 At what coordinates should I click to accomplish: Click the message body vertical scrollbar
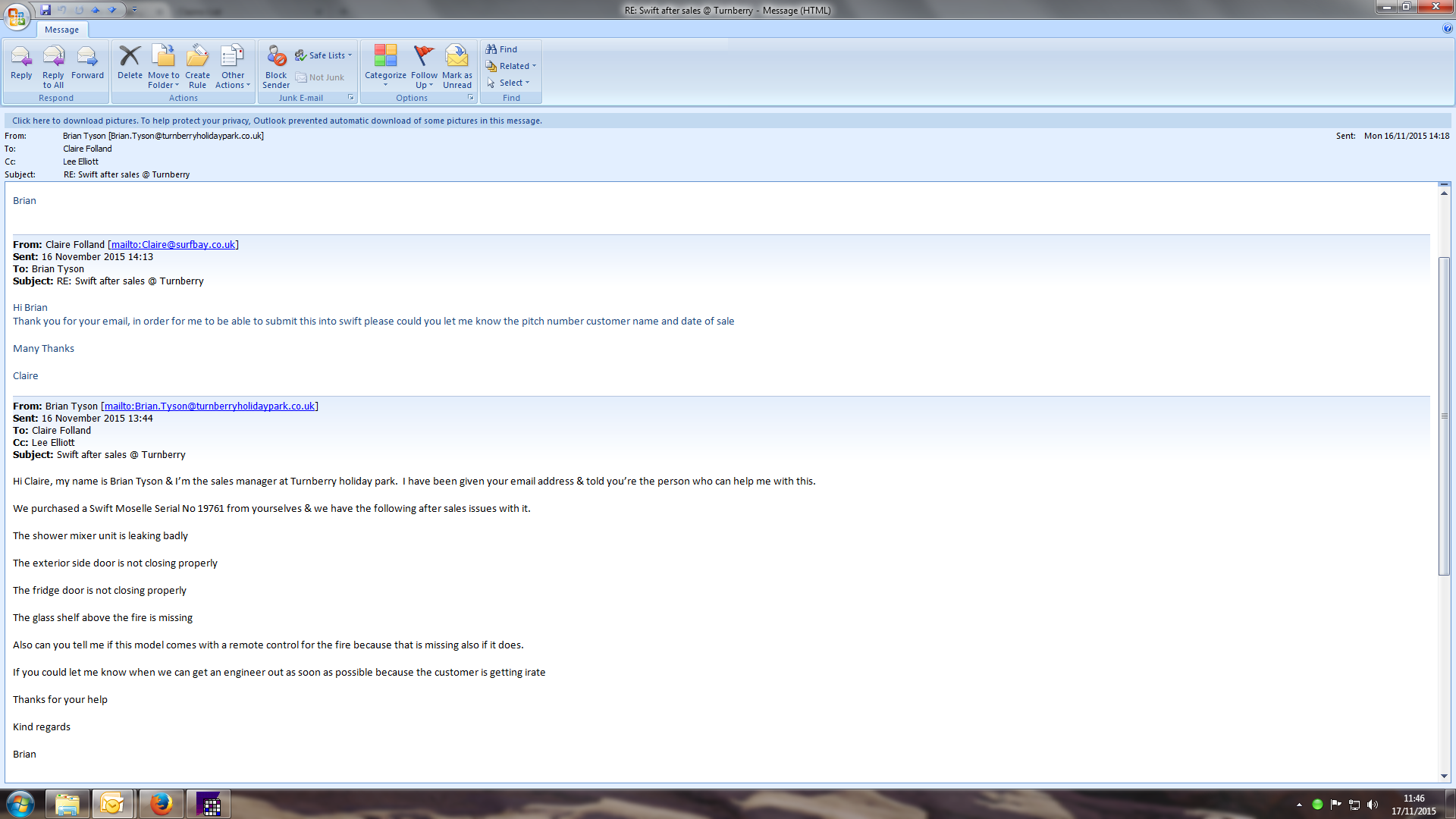point(1444,416)
